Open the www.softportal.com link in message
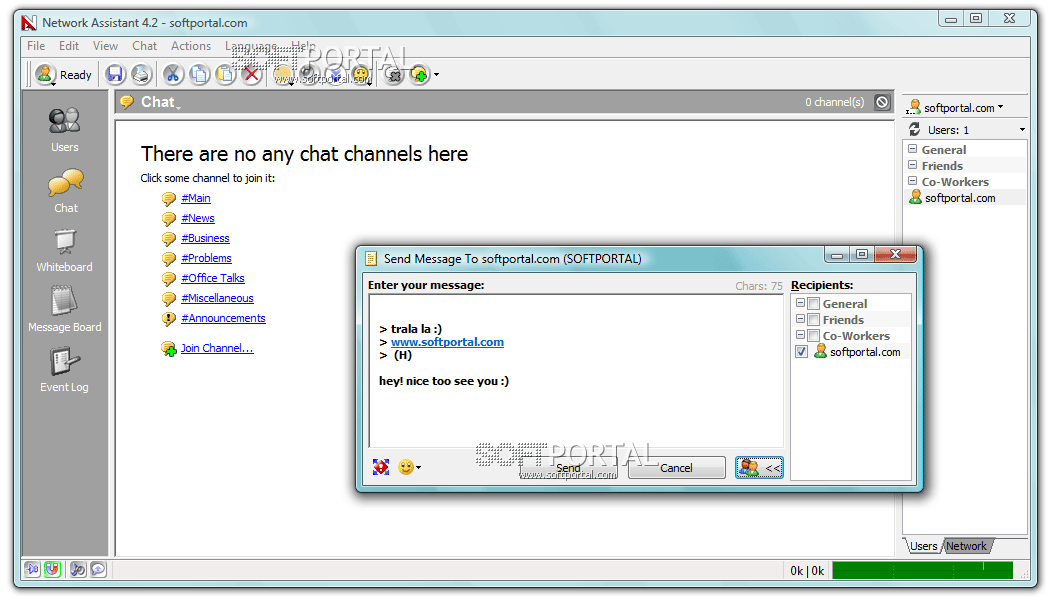Viewport: 1052px width, 598px height. 448,342
